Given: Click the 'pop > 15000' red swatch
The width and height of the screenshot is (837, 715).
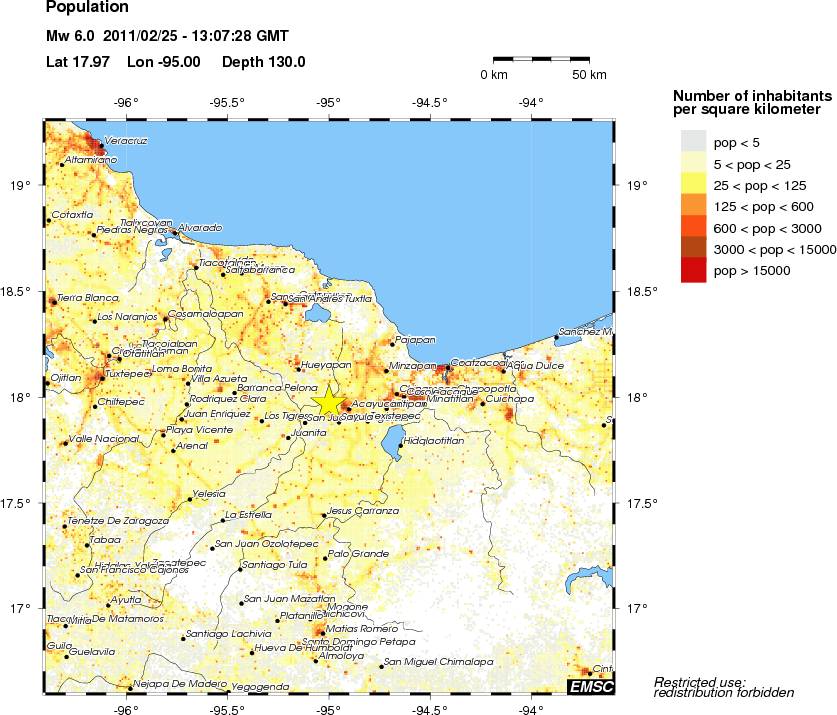Looking at the screenshot, I should tap(694, 270).
